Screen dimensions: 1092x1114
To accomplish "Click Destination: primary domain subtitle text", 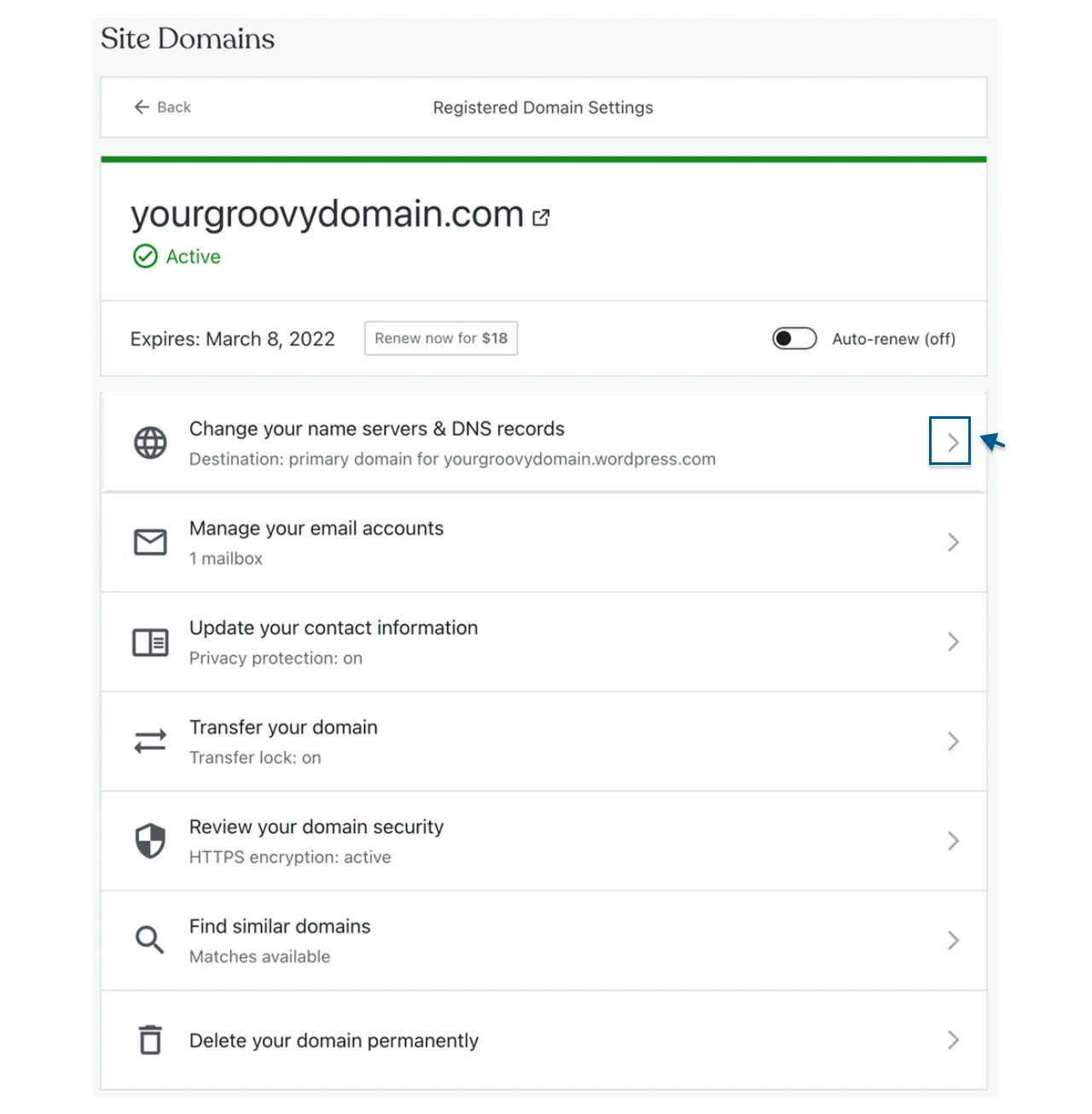I will 452,459.
